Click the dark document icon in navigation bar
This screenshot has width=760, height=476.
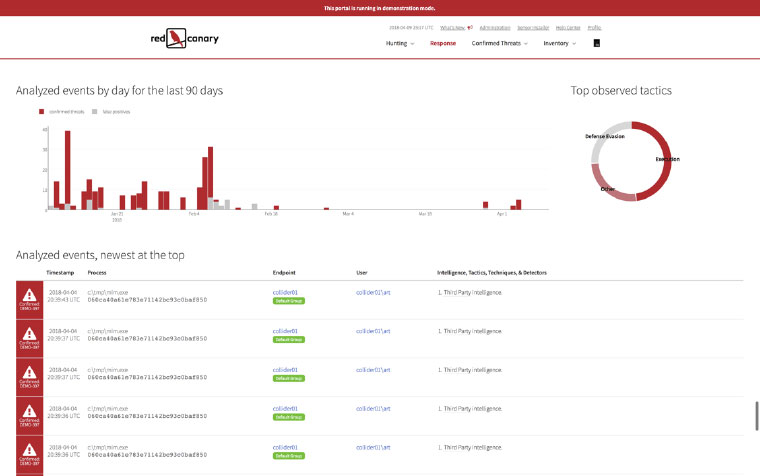[x=597, y=44]
